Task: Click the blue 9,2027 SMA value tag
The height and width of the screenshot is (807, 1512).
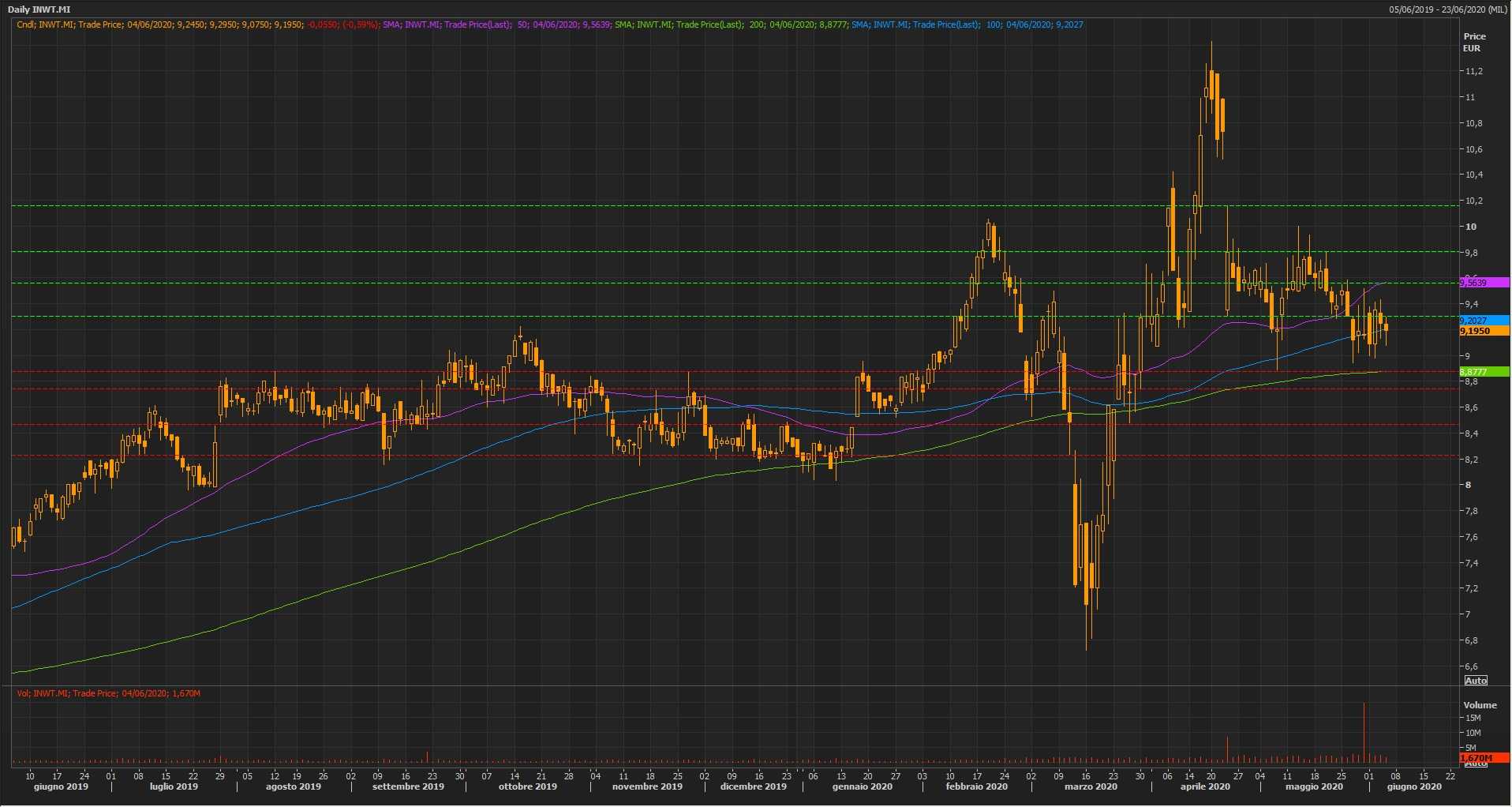Action: click(x=1483, y=321)
